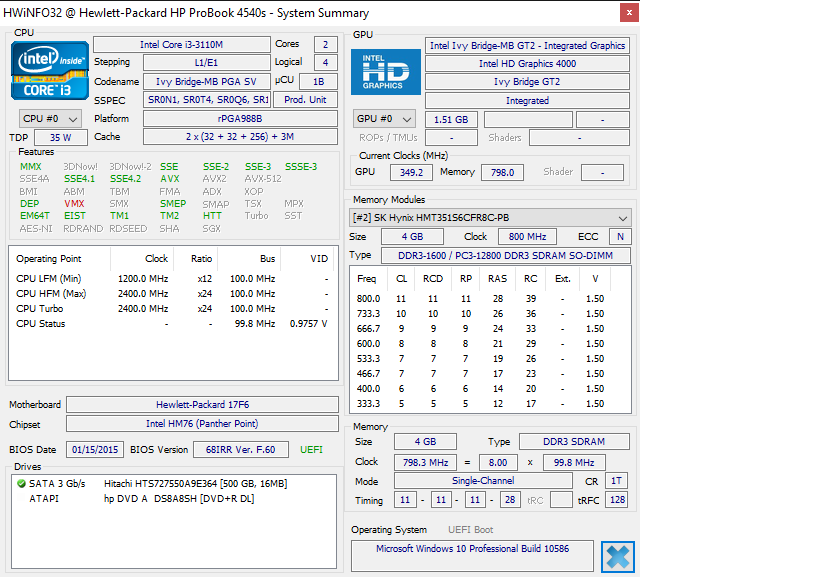Close summary with blue X button
This screenshot has height=577, width=819.
(618, 557)
